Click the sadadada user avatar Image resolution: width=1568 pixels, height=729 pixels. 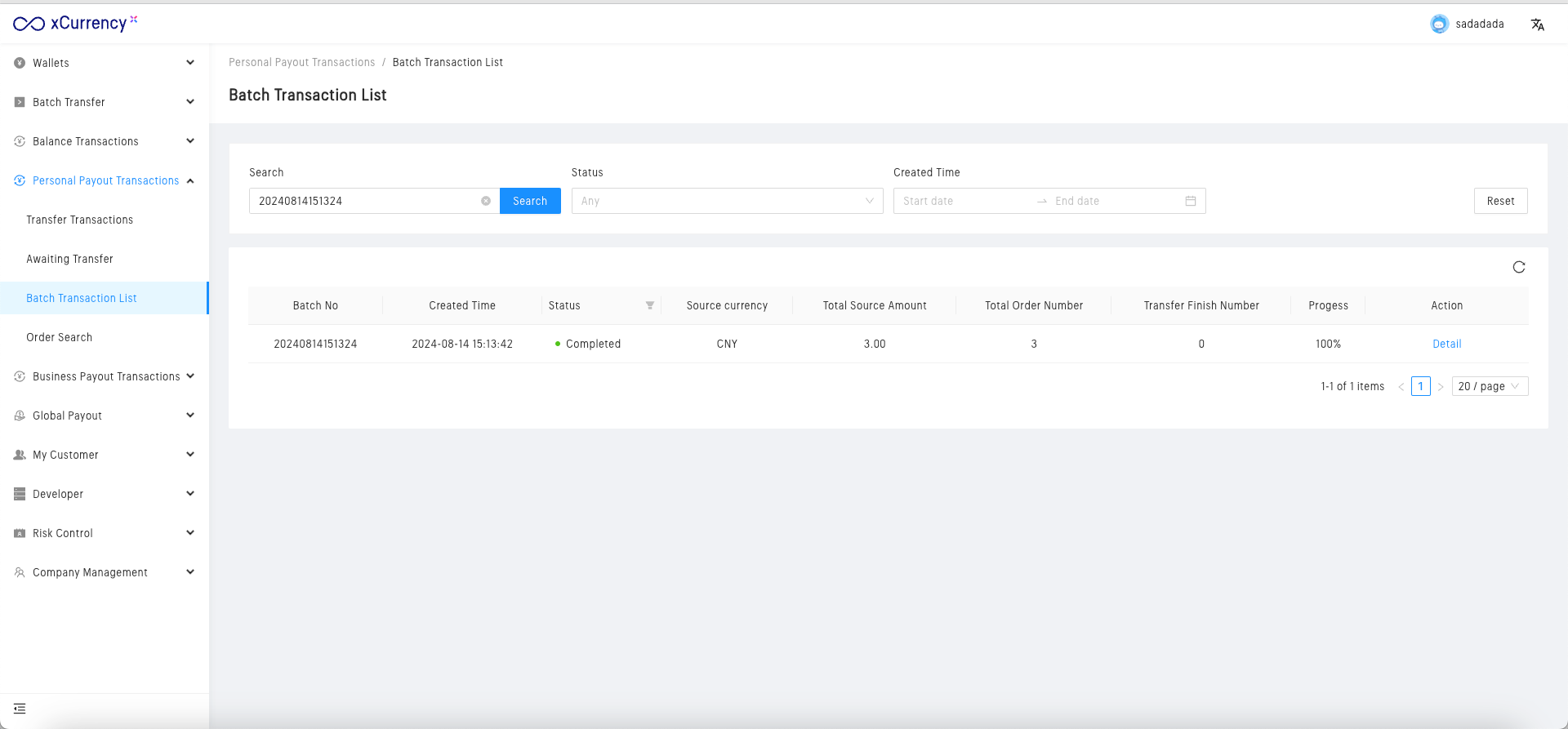pos(1439,24)
